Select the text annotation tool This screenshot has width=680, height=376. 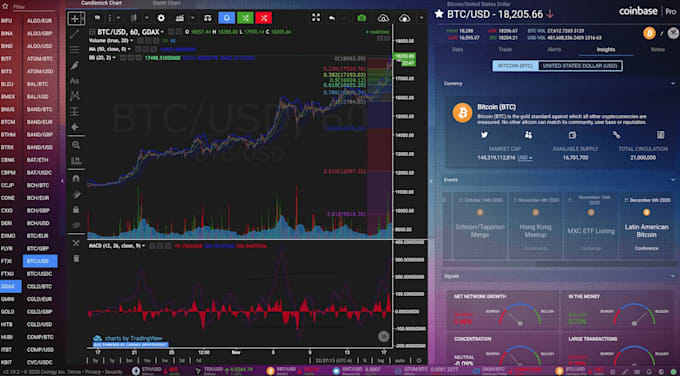tap(75, 81)
